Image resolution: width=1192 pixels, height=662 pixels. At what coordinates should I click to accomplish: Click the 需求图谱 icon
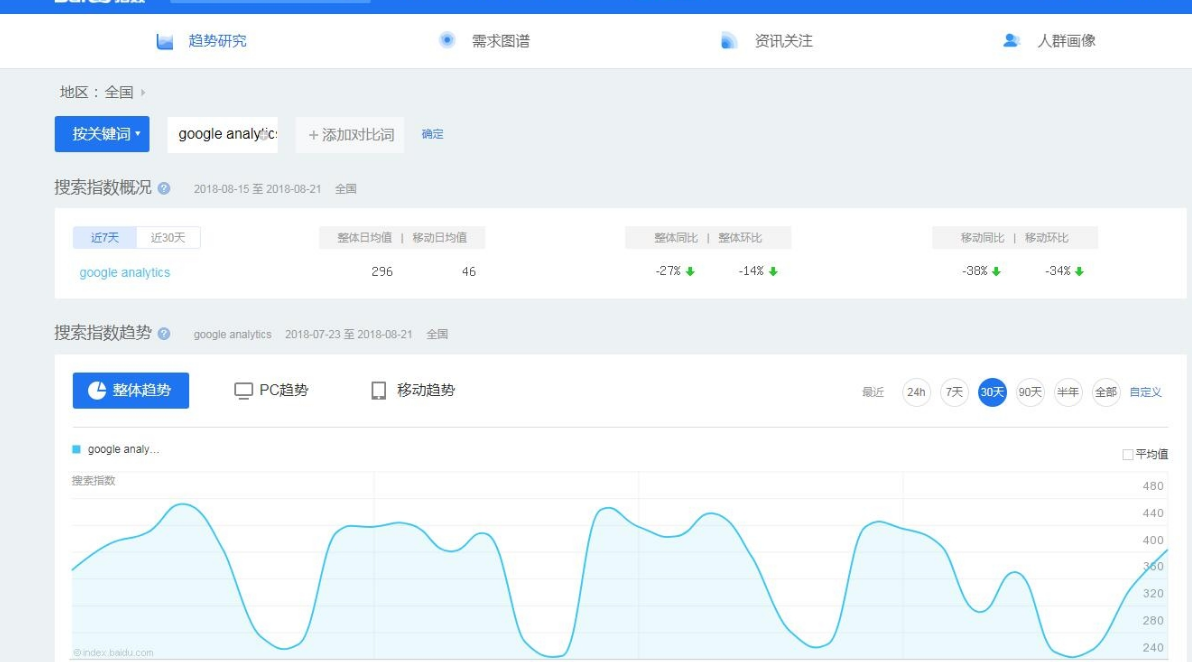(x=447, y=40)
